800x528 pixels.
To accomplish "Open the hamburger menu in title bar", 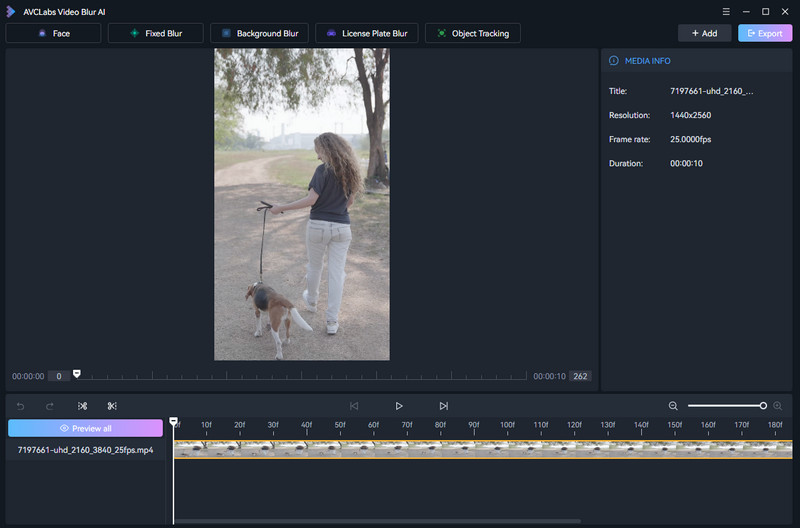I will click(x=725, y=11).
